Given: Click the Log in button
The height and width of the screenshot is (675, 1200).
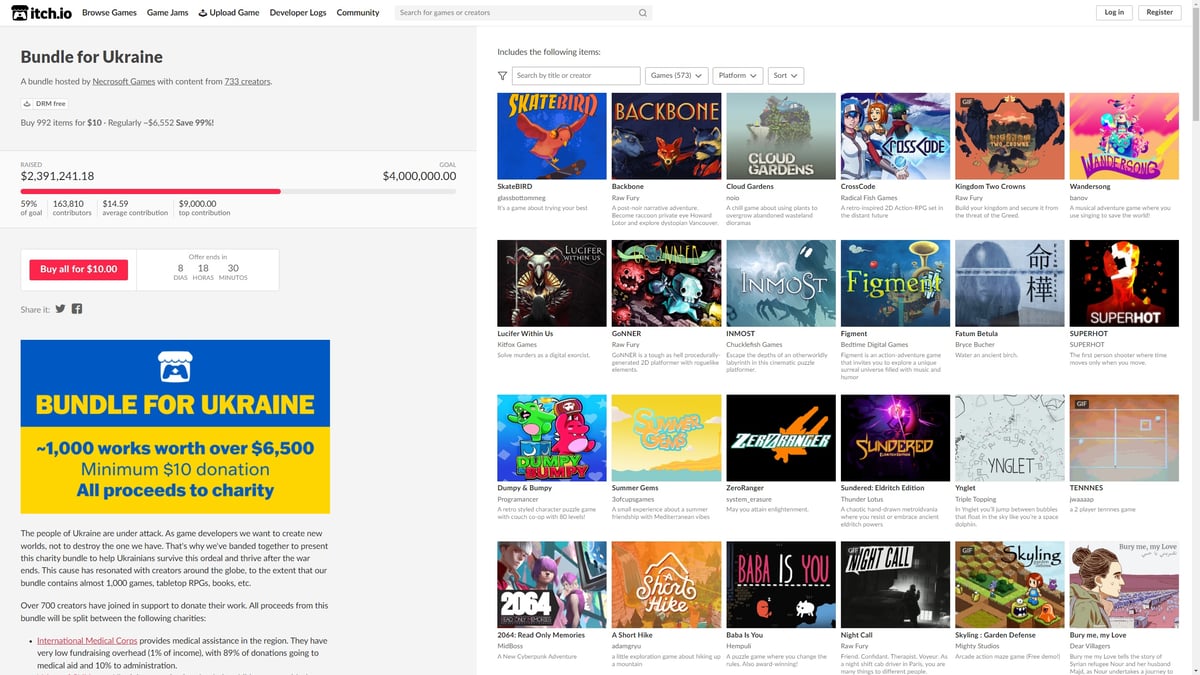Looking at the screenshot, I should tap(1114, 13).
